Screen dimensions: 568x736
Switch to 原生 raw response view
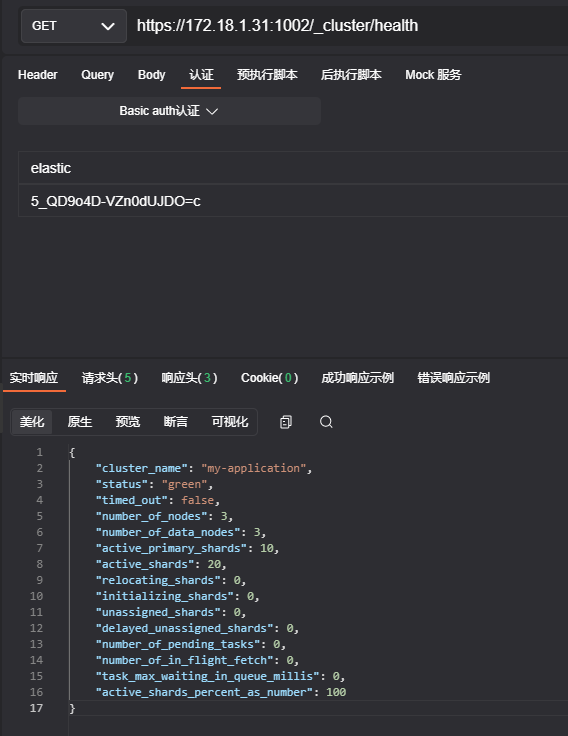80,422
